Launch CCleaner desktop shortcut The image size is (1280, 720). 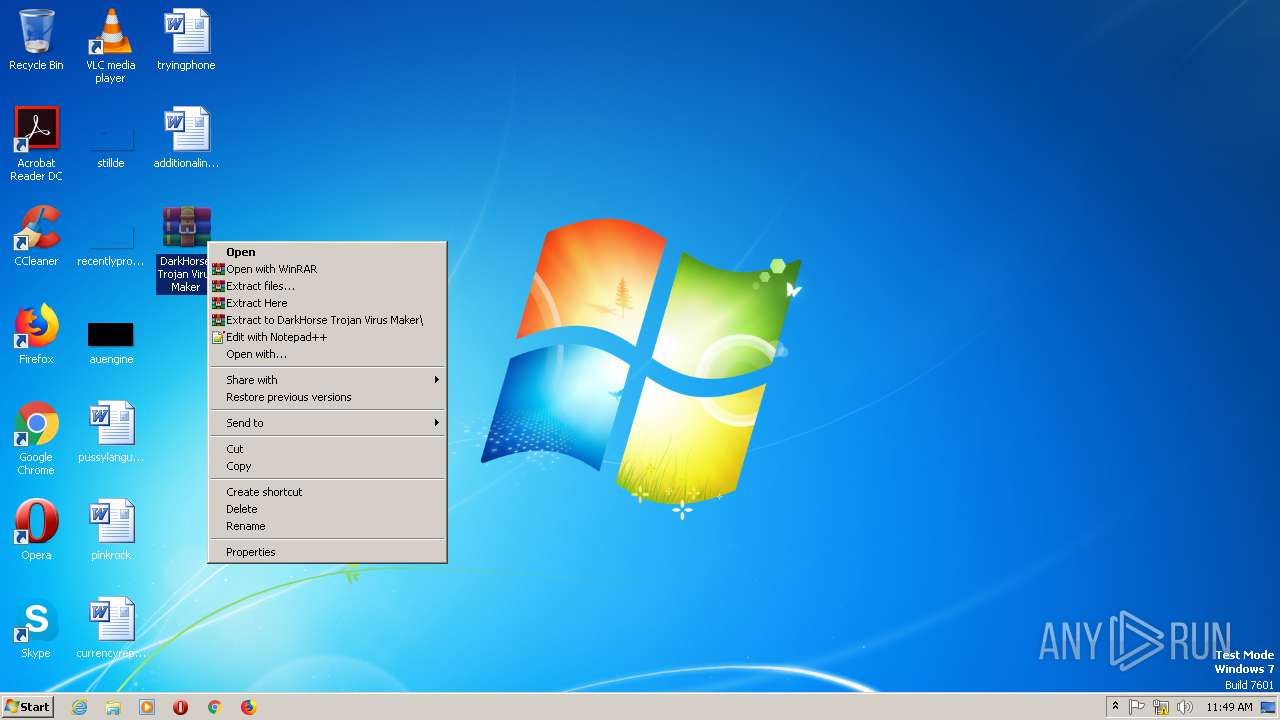click(36, 236)
